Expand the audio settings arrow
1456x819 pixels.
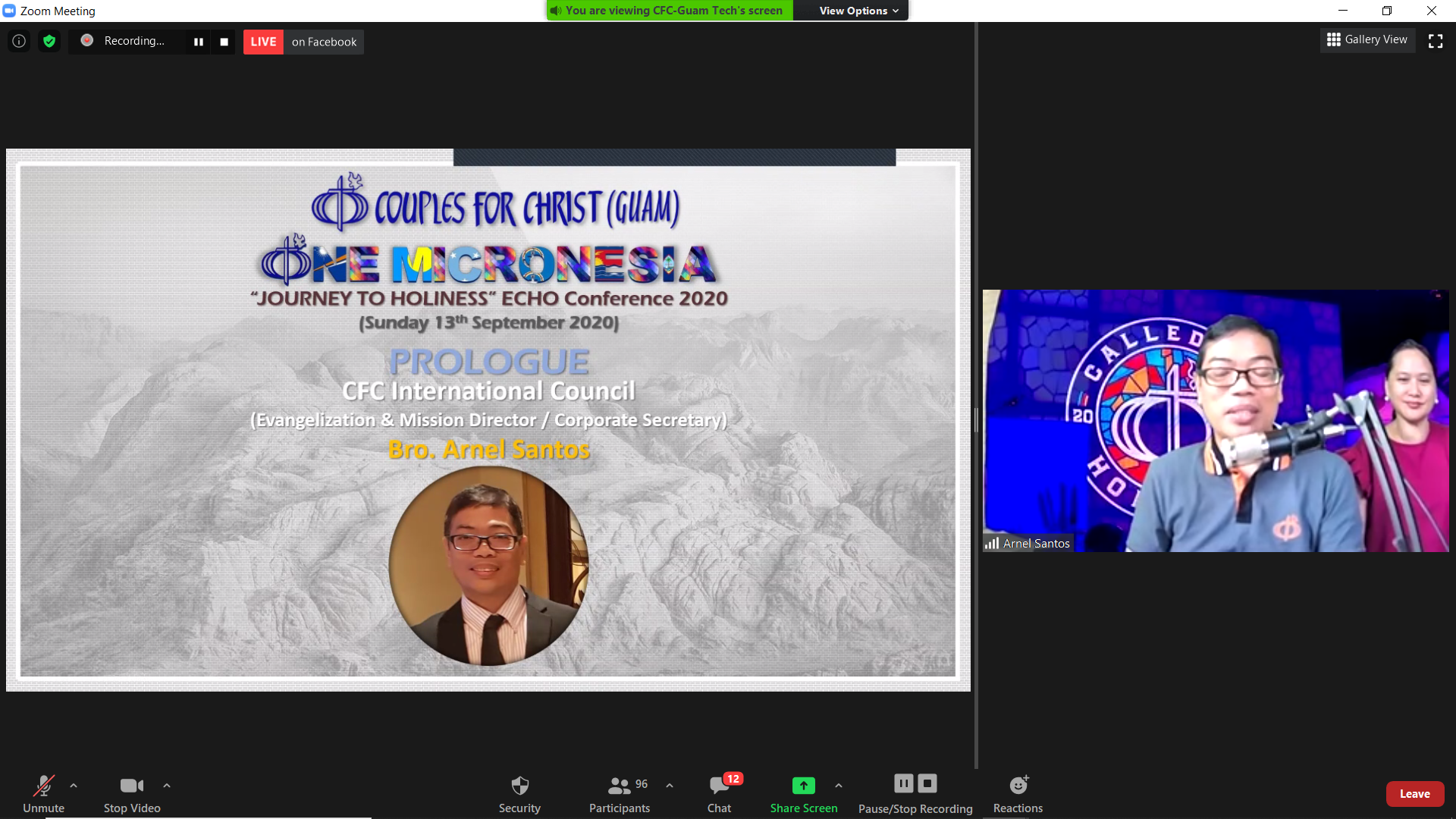point(74,786)
